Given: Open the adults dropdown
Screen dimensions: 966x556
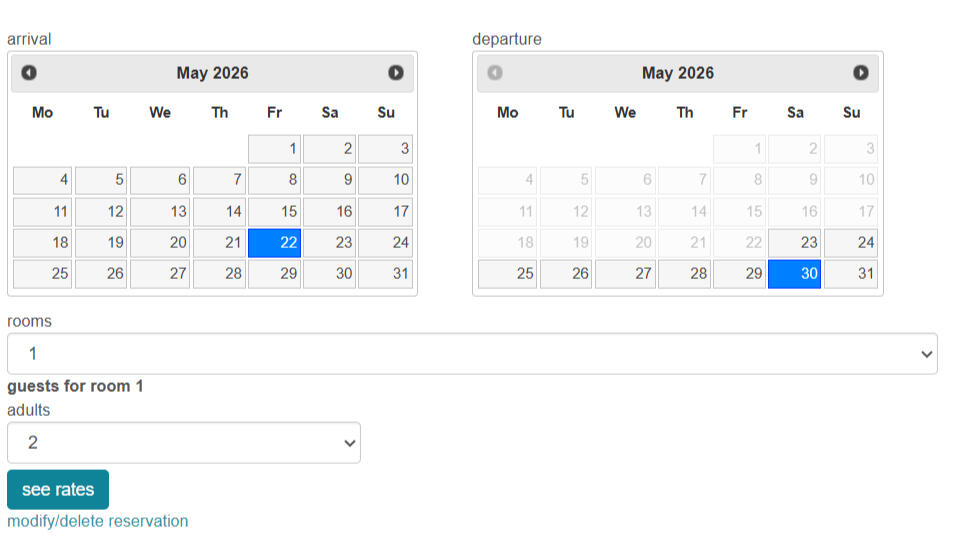Looking at the screenshot, I should pyautogui.click(x=184, y=443).
